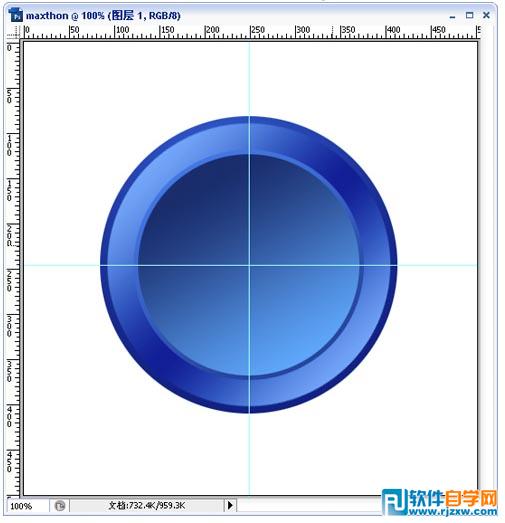
Task: Click the 300 mark on the vertical ruler
Action: (x=9, y=326)
